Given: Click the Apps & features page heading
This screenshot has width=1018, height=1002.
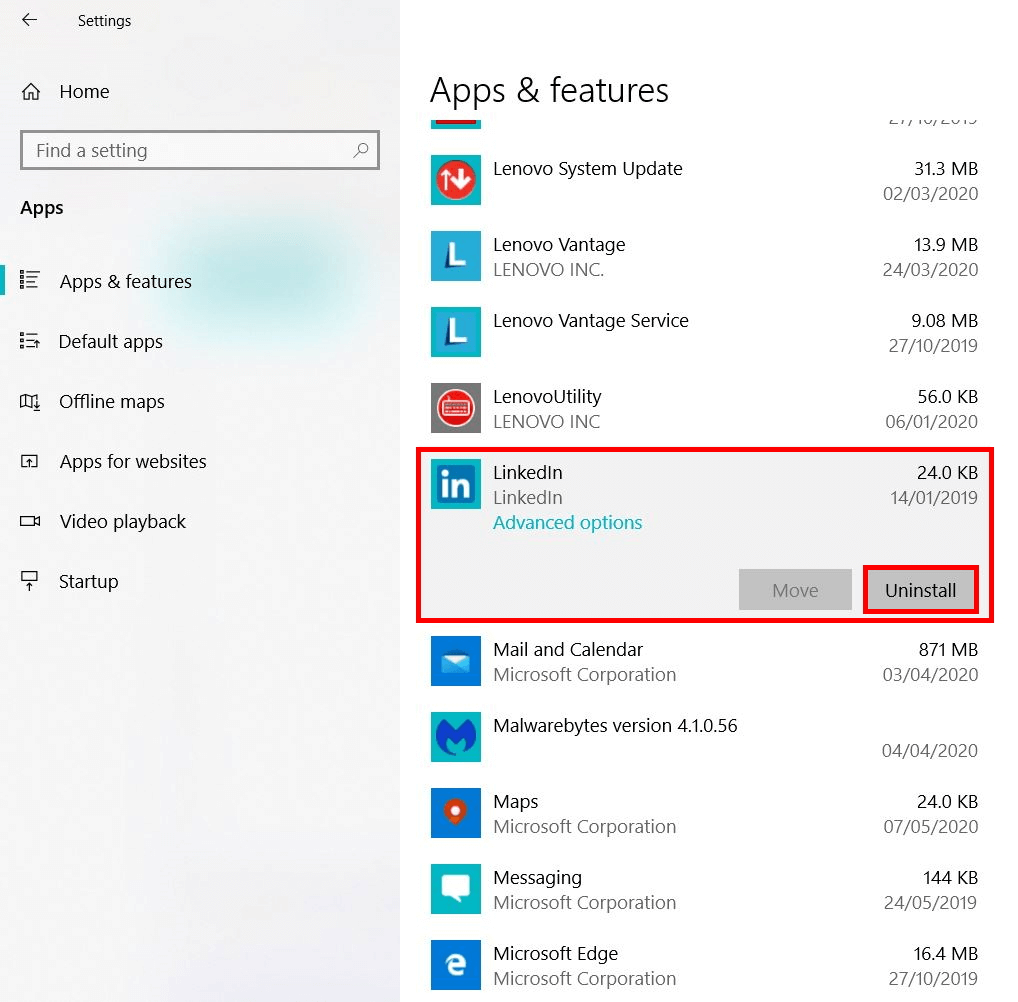Looking at the screenshot, I should (x=549, y=91).
